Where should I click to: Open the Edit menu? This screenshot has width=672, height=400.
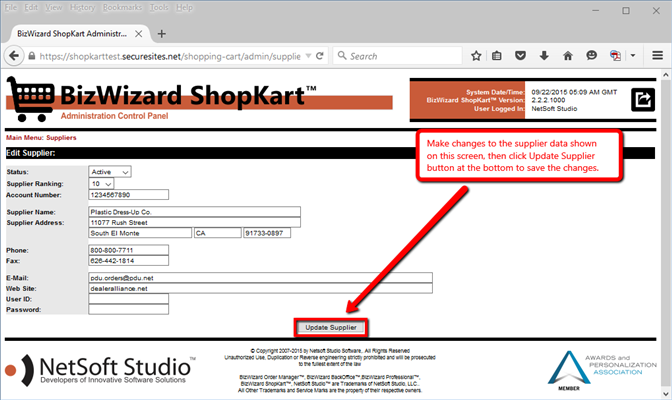31,8
